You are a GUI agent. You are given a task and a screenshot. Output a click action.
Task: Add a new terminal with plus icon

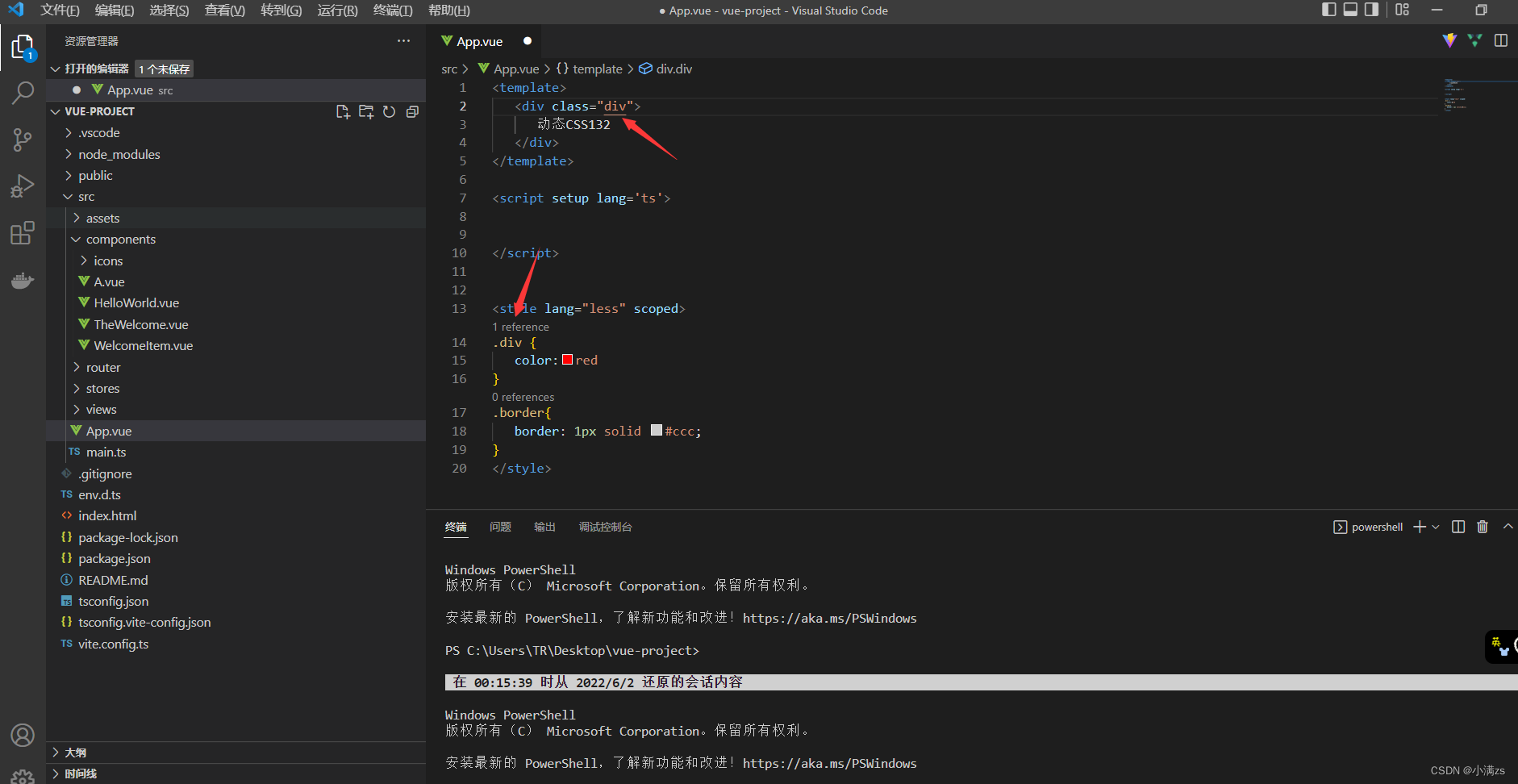(1420, 527)
